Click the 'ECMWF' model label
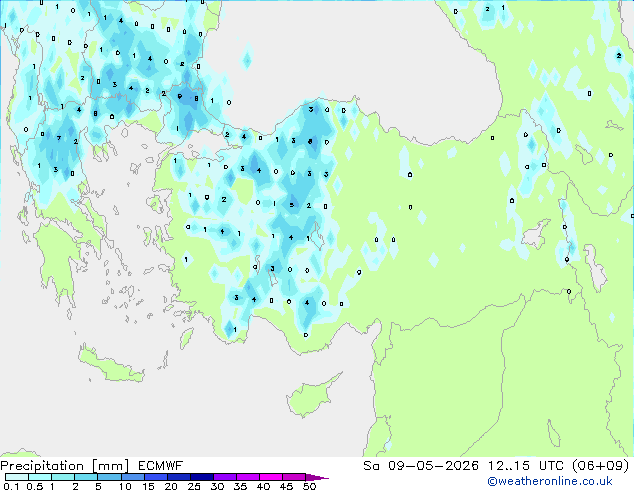The width and height of the screenshot is (634, 490). (x=160, y=466)
